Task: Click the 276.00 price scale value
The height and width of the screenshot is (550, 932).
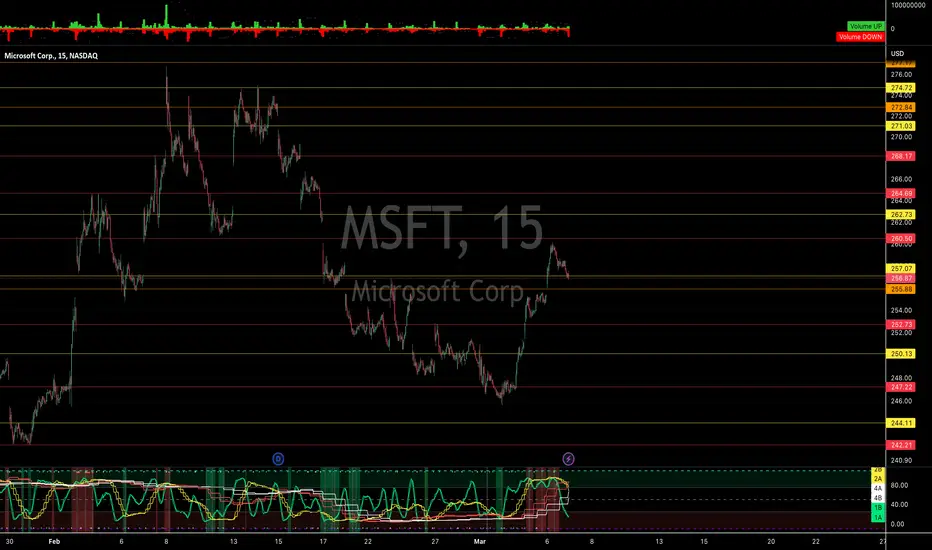Action: (901, 75)
